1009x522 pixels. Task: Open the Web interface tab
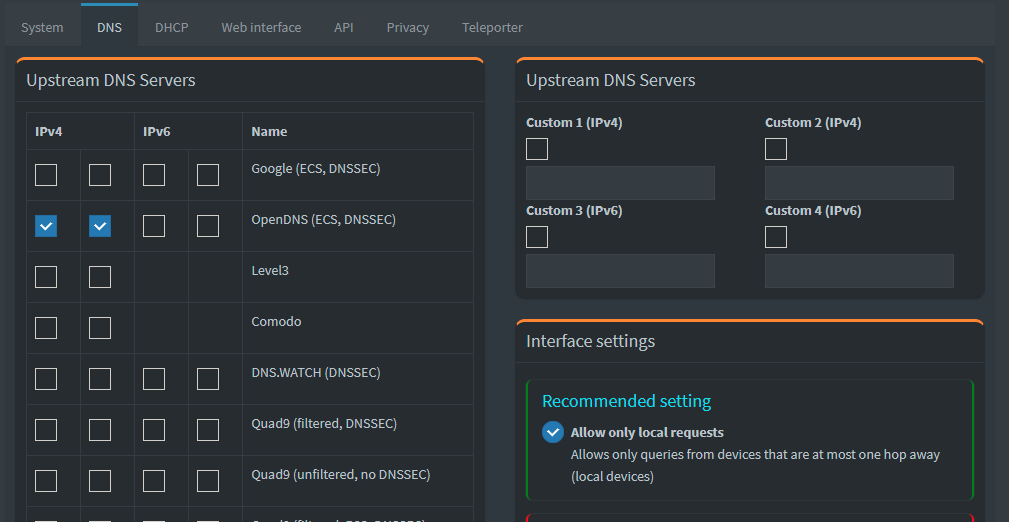pyautogui.click(x=261, y=27)
